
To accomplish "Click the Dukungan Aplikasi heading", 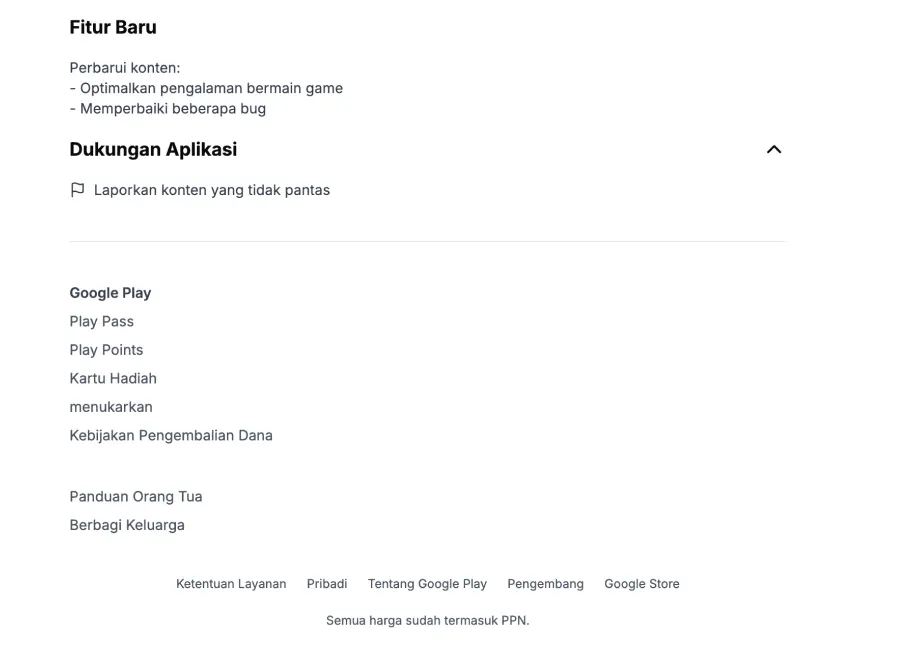I will click(153, 150).
